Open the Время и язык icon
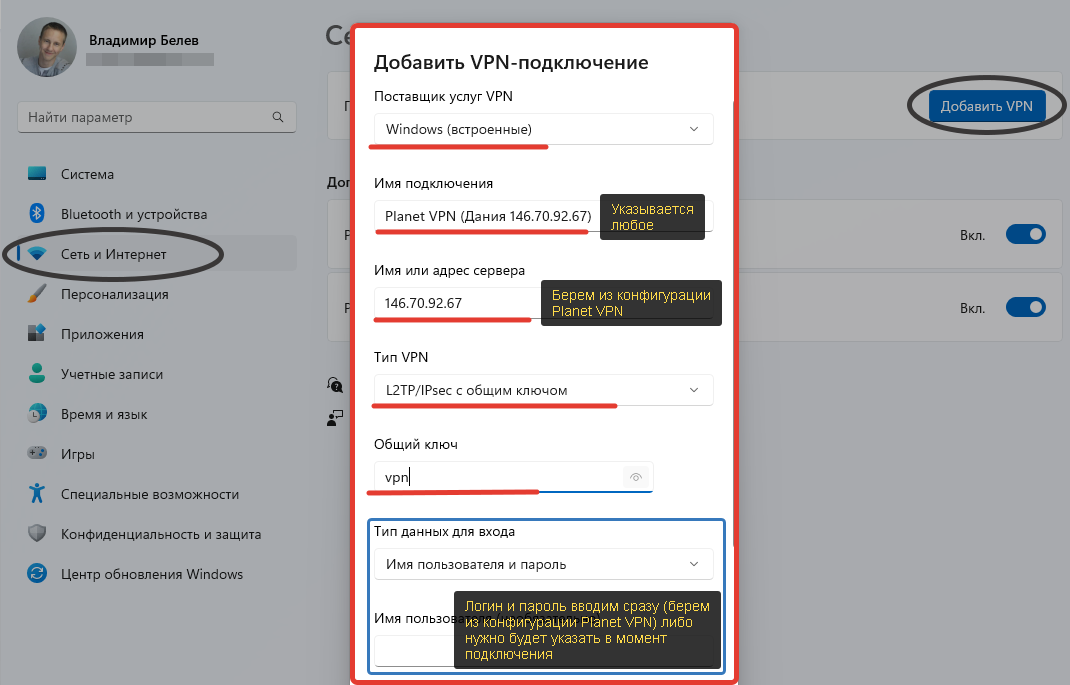The width and height of the screenshot is (1070, 685). coord(37,413)
